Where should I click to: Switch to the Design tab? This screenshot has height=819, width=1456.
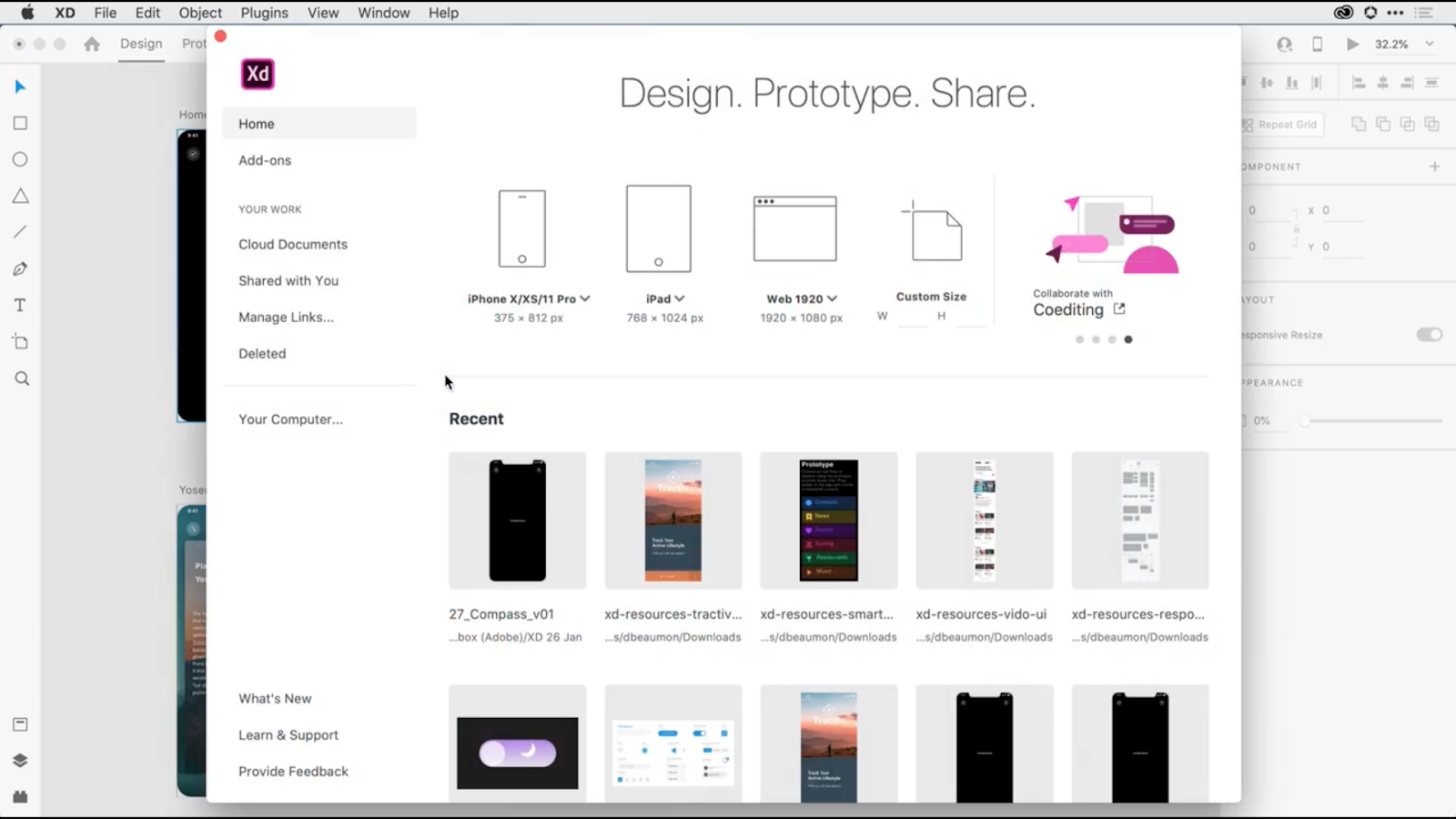click(141, 44)
